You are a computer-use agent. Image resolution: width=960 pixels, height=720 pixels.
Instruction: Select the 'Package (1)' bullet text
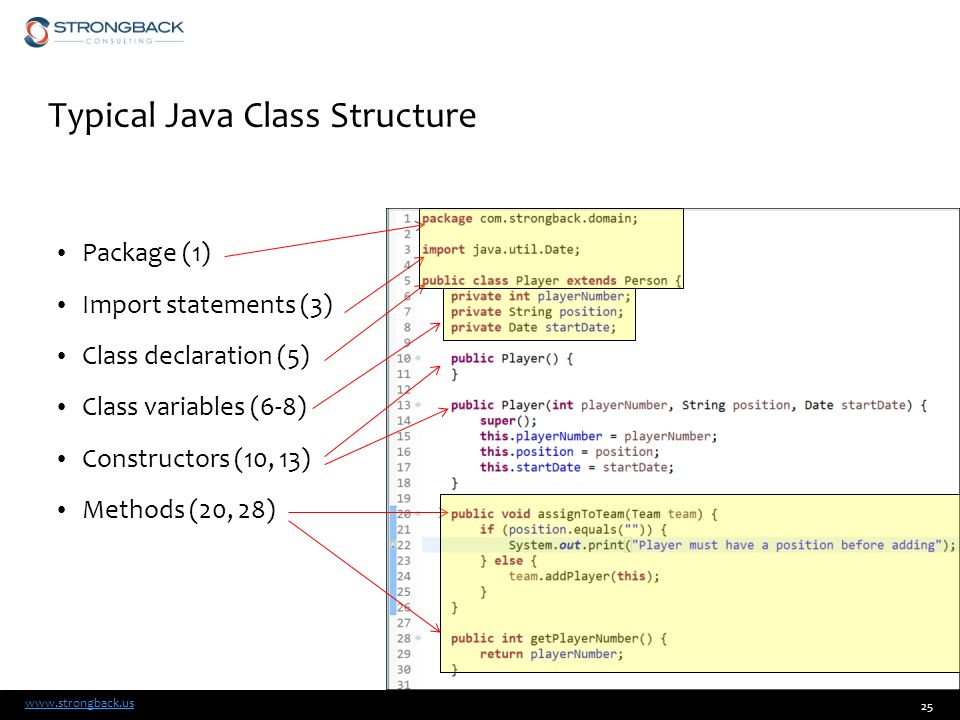coord(146,253)
